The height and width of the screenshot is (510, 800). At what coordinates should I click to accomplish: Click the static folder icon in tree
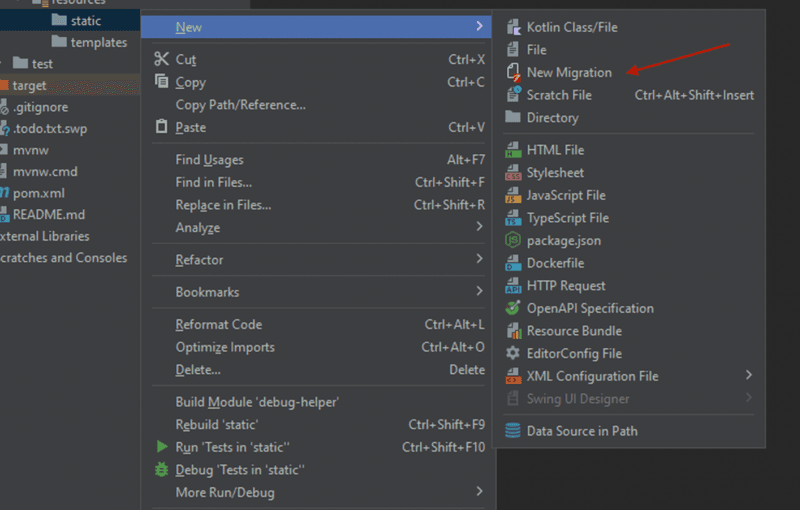[x=59, y=20]
